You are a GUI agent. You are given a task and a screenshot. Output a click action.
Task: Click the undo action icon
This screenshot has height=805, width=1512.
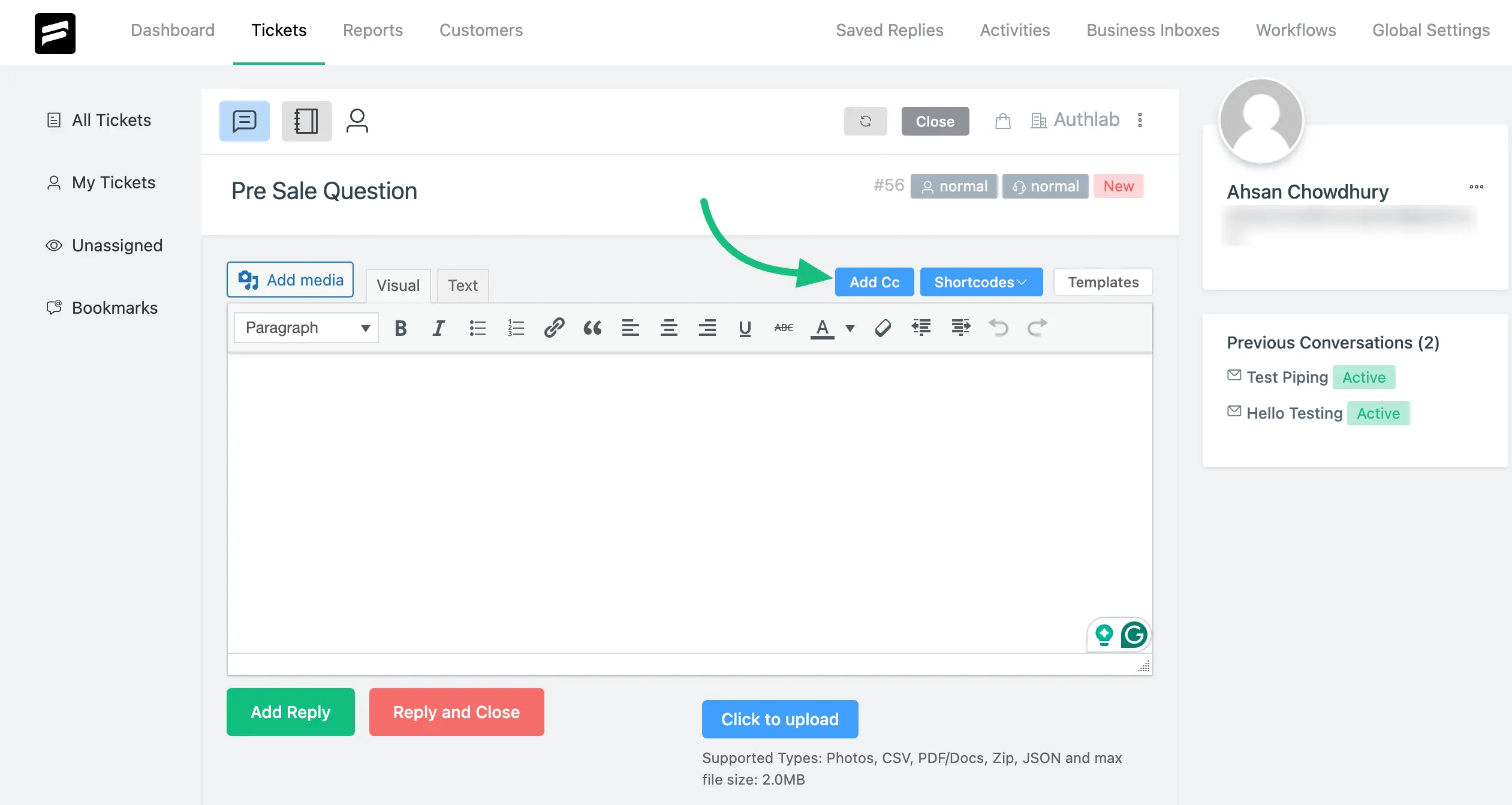point(998,327)
